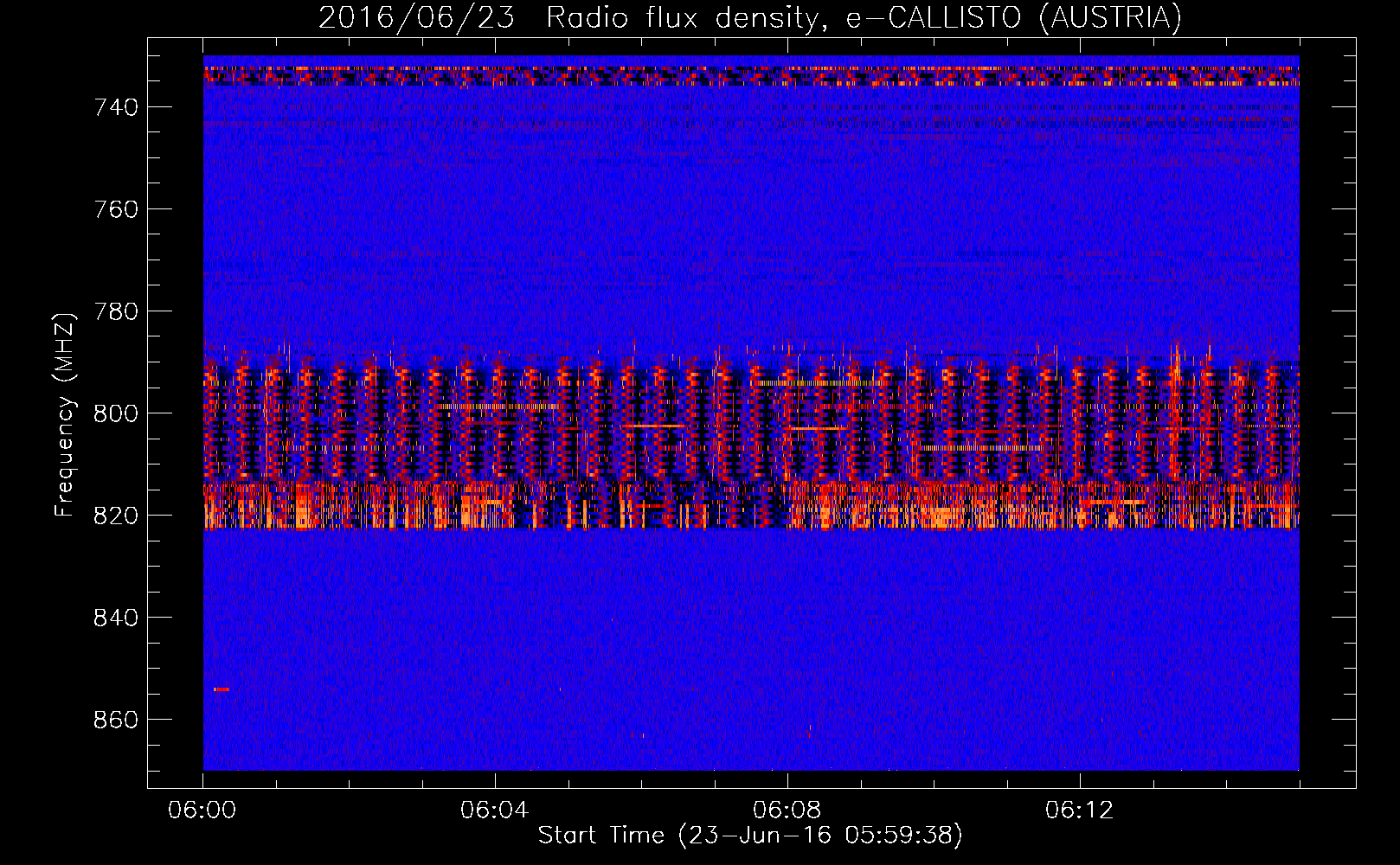Click the 06:08 time tick label
1400x865 pixels.
coord(787,811)
